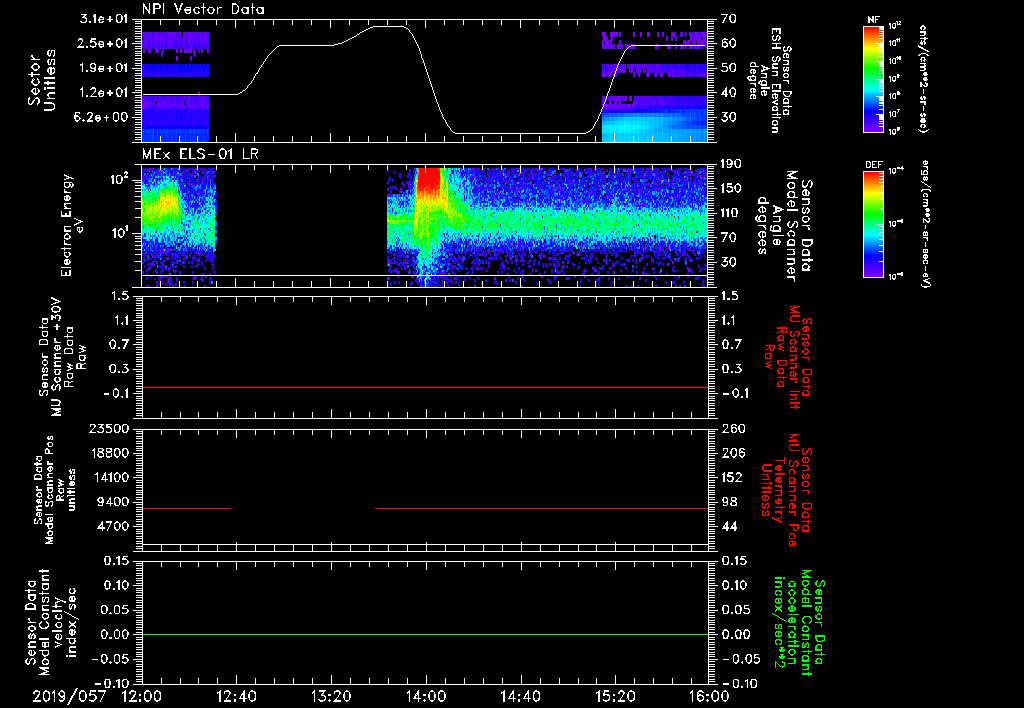
Task: Click the '12:40' time axis label
Action: 236,696
